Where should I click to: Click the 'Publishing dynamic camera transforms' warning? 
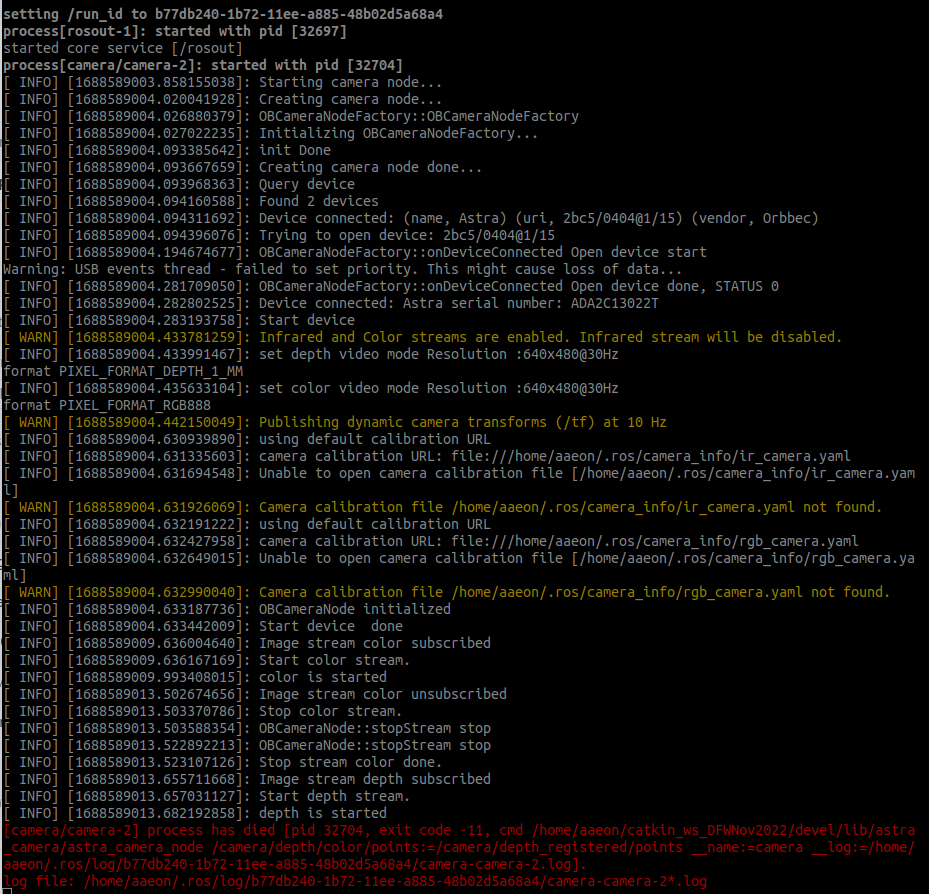coord(462,423)
